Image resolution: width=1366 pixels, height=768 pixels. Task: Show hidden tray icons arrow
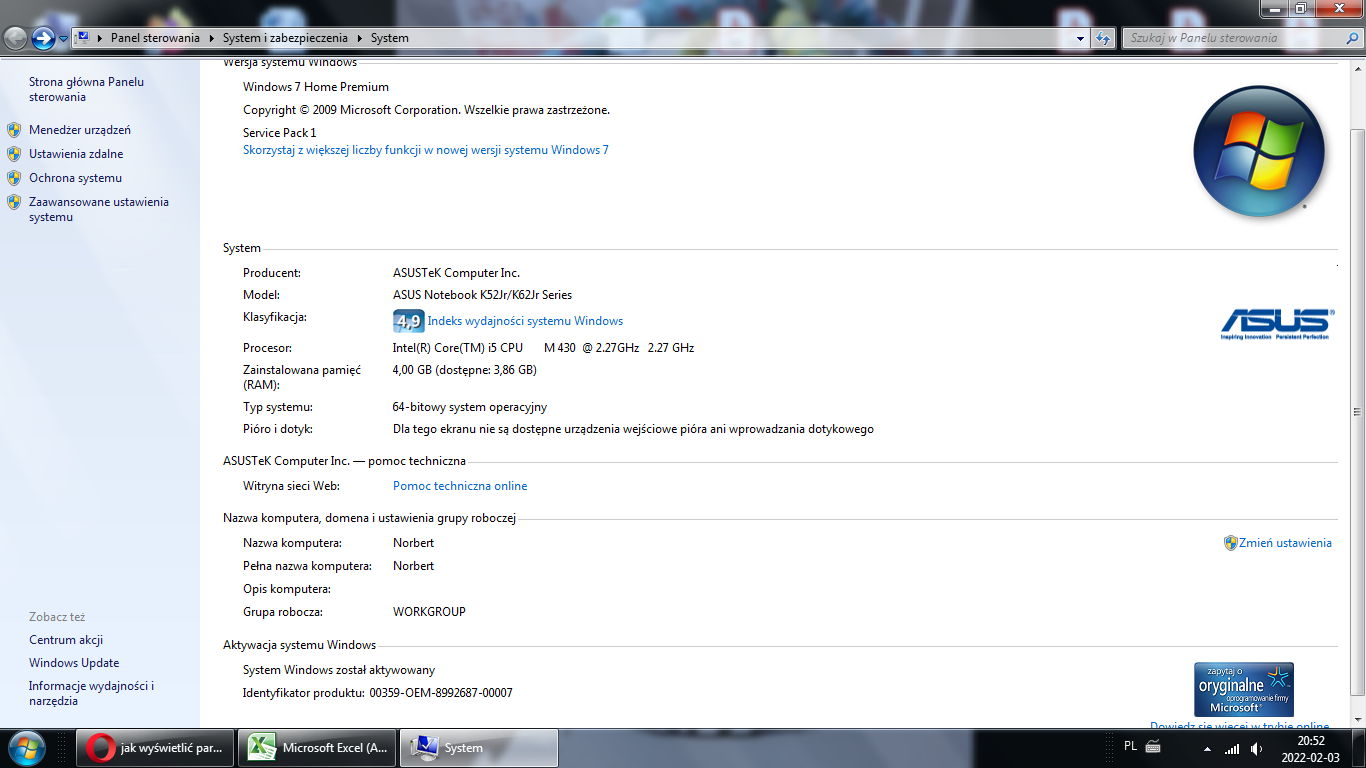[1207, 748]
